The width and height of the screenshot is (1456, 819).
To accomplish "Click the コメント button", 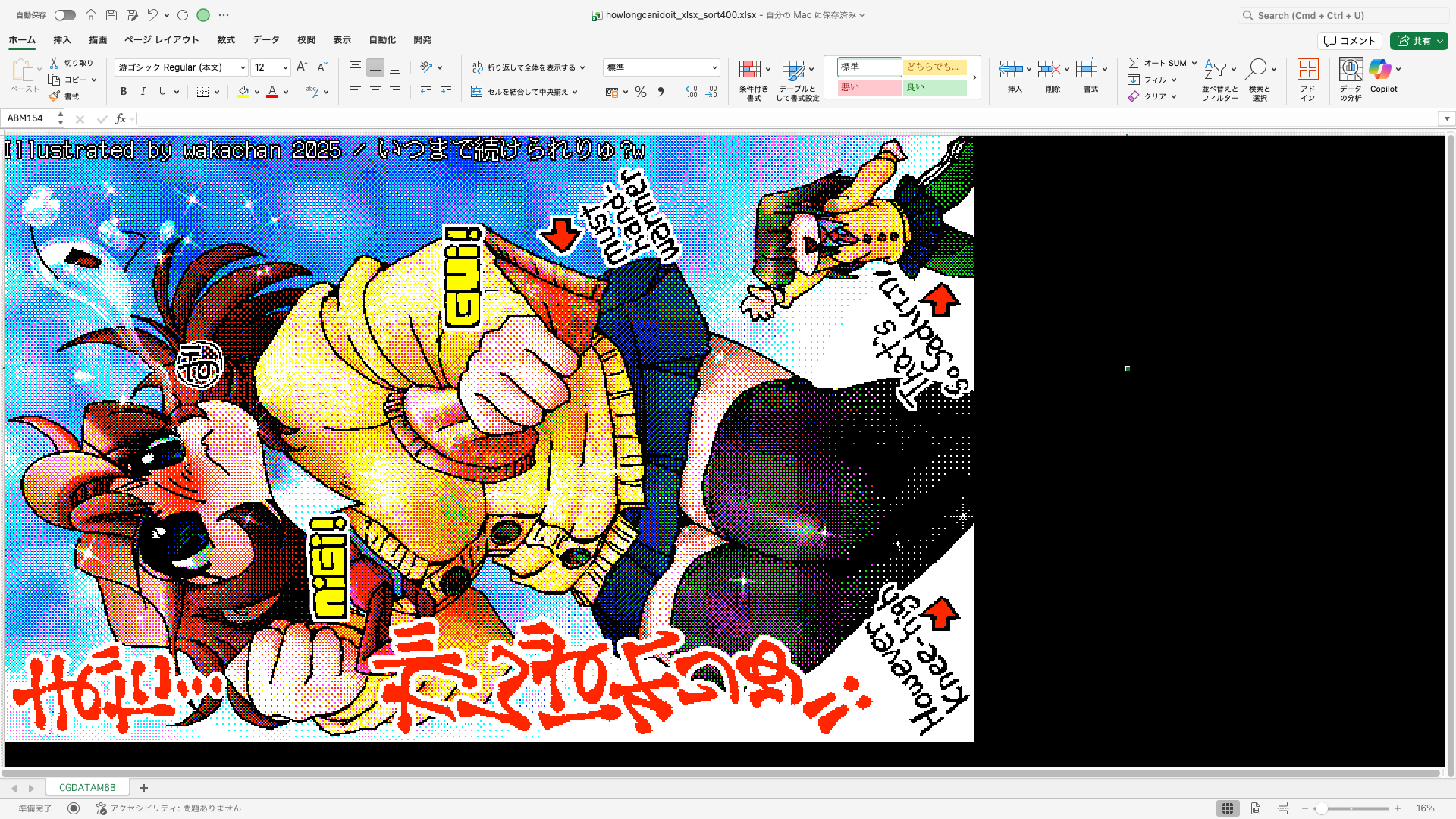I will [x=1350, y=40].
